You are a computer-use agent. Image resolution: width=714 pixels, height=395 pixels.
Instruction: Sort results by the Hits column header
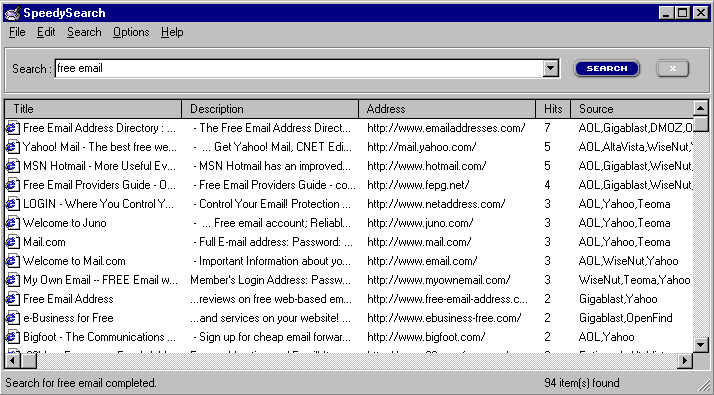point(553,109)
